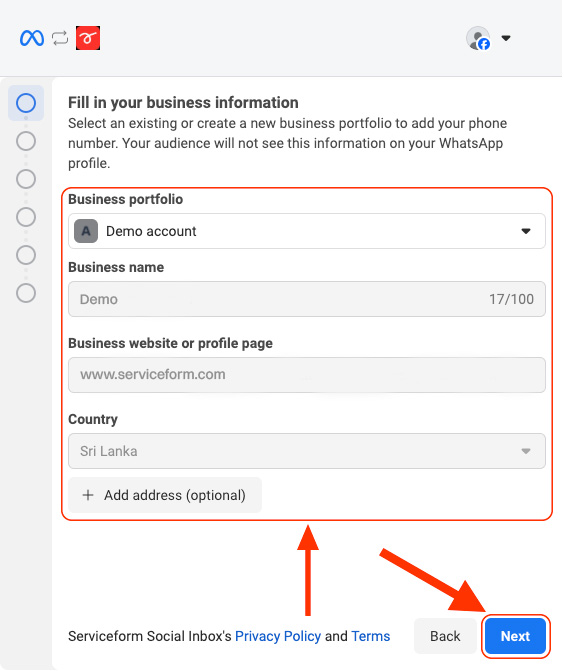Open the Privacy Policy link
564x671 pixels.
[x=278, y=636]
